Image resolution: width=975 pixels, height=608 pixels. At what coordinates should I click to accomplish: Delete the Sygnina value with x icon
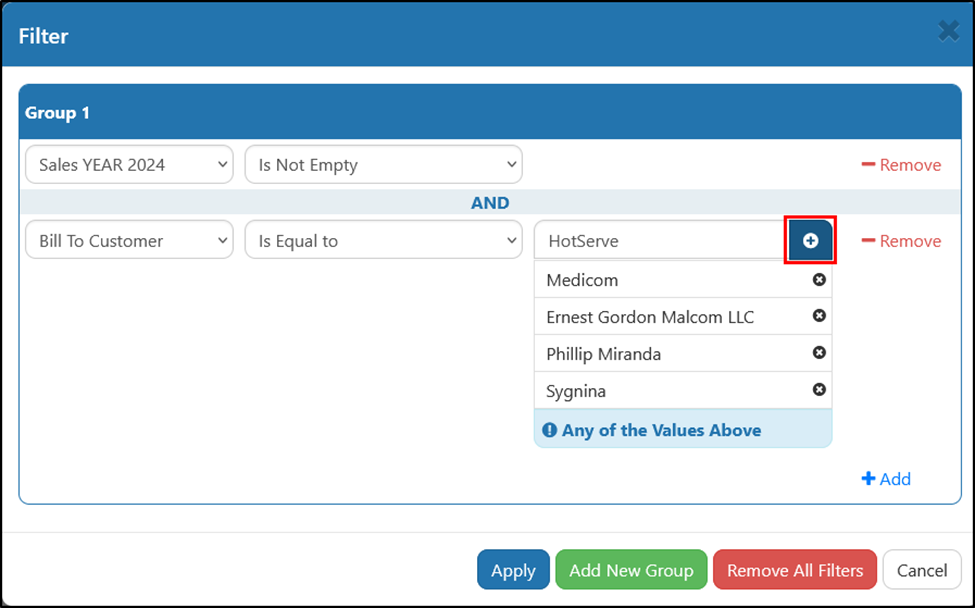(819, 389)
